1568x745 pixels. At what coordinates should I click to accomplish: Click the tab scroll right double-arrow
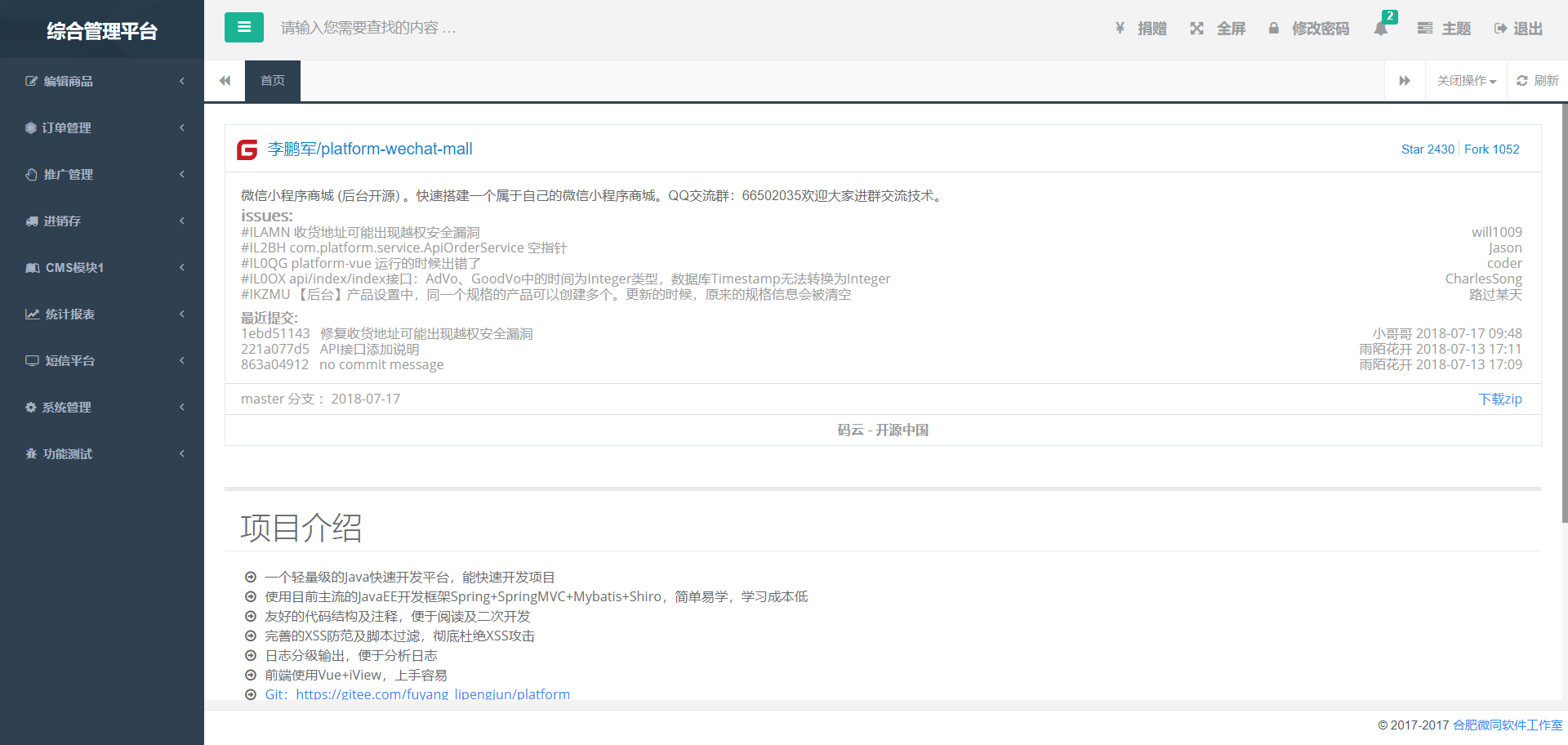(x=1405, y=81)
